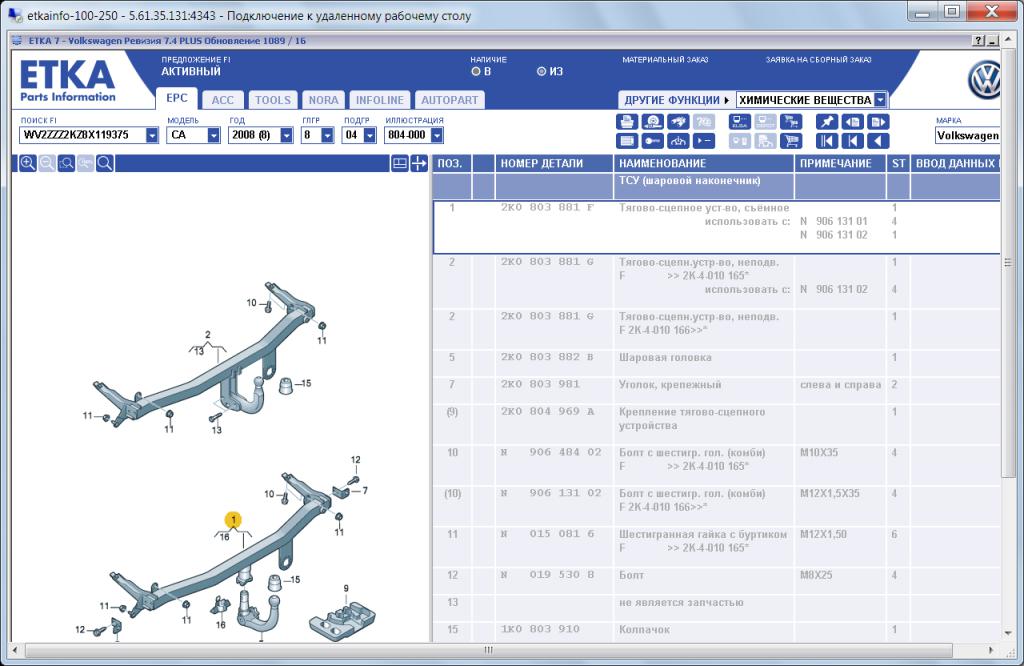Select part row 2K0 803 881 F
Viewport: 1024px width, 666px height.
click(716, 227)
